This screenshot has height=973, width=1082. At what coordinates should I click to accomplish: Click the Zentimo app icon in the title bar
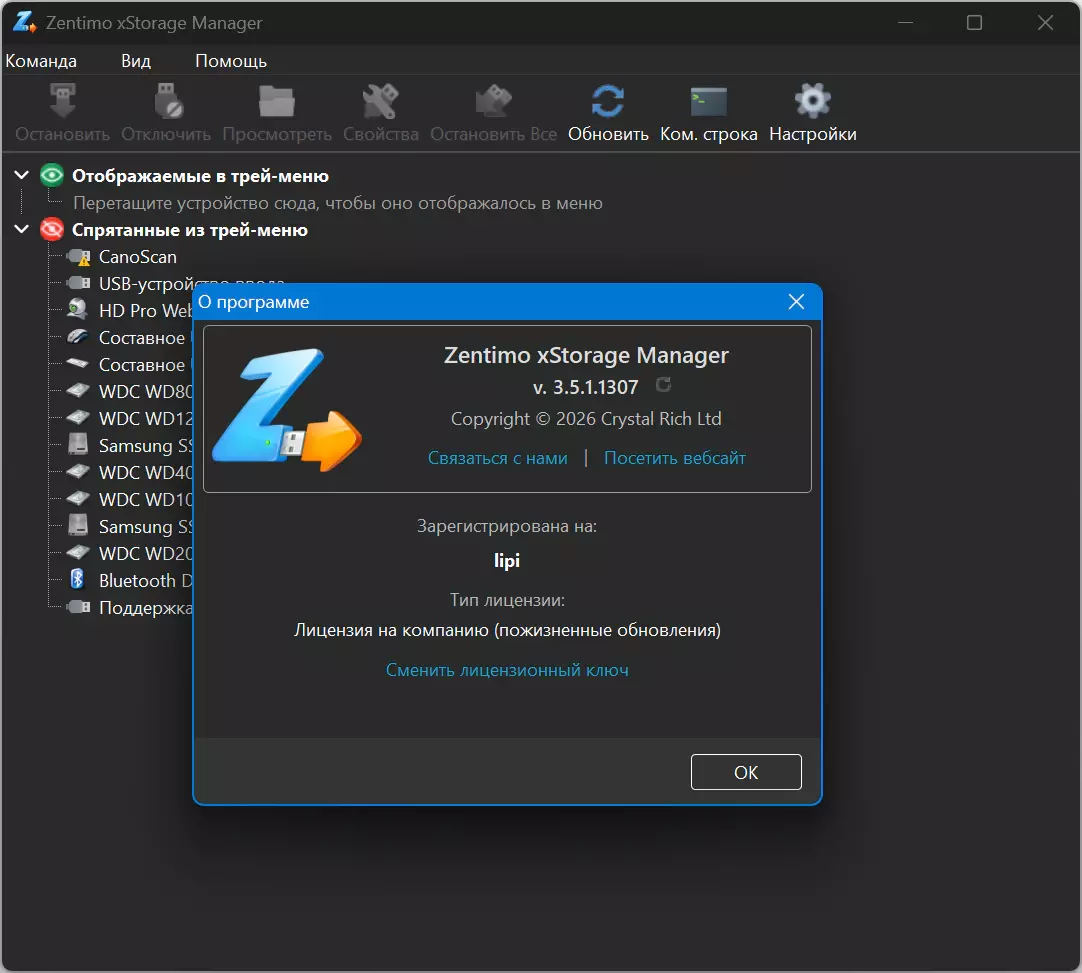coord(24,22)
